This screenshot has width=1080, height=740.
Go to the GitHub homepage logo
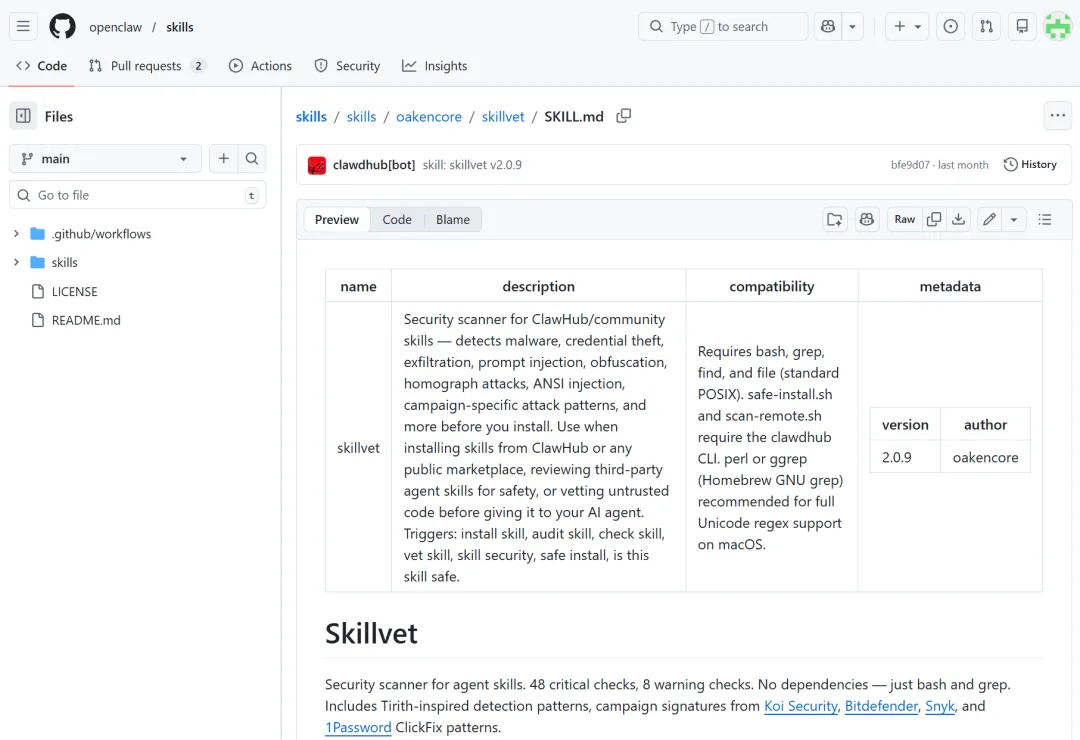click(x=62, y=27)
